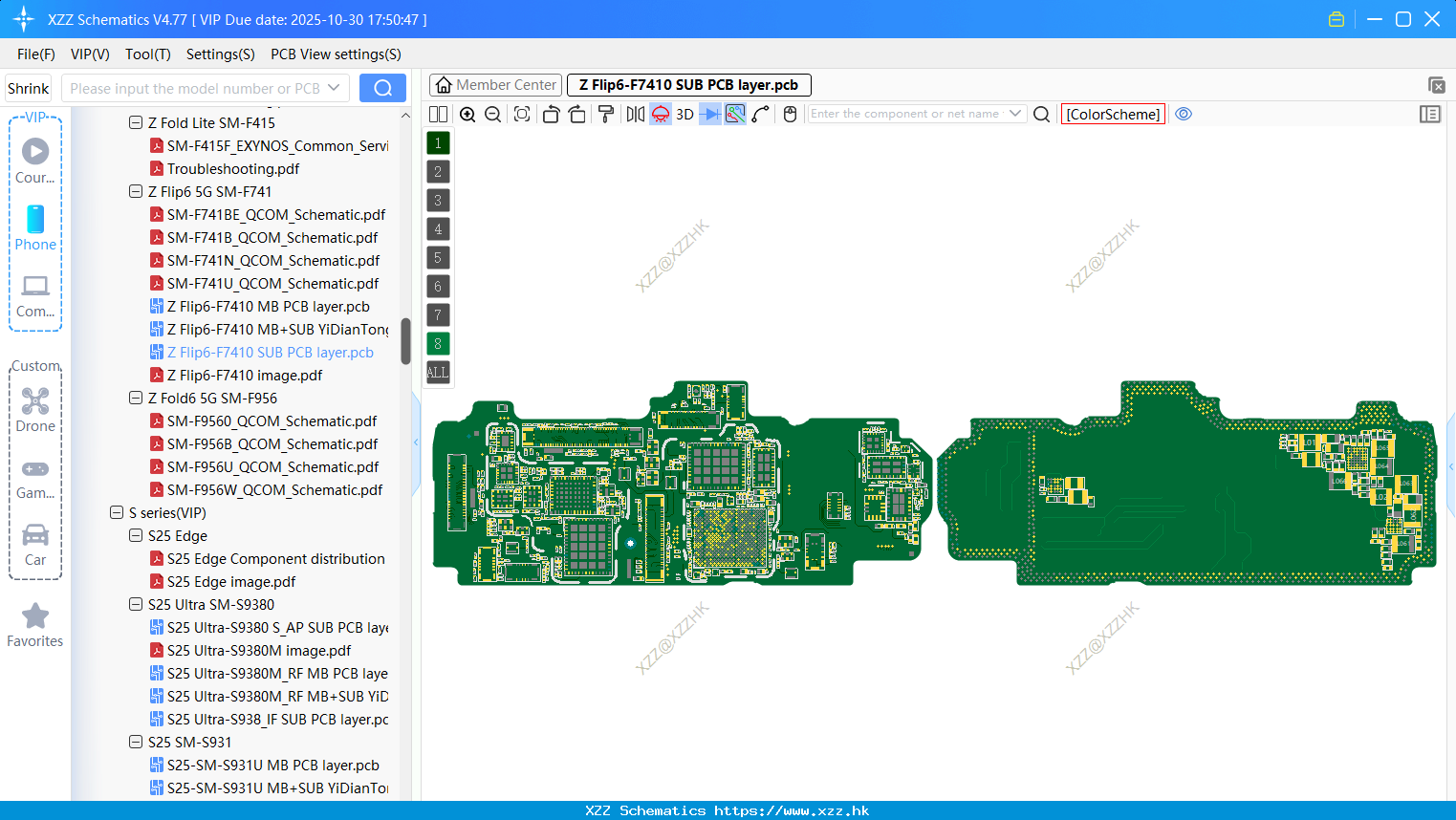Zoom in on the PCB view
Image resolution: width=1456 pixels, height=820 pixels.
click(x=467, y=114)
